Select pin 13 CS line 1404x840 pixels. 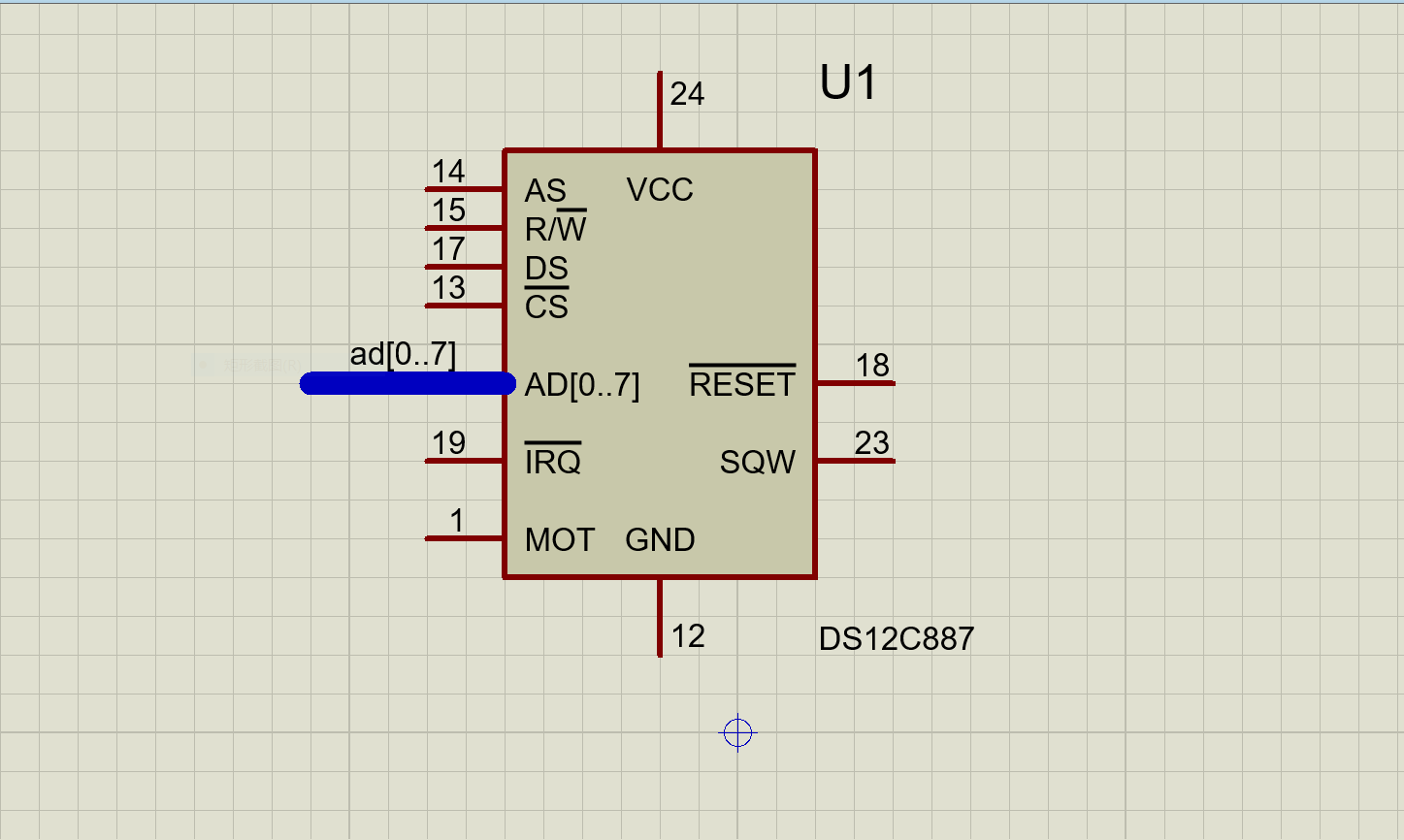click(x=465, y=306)
